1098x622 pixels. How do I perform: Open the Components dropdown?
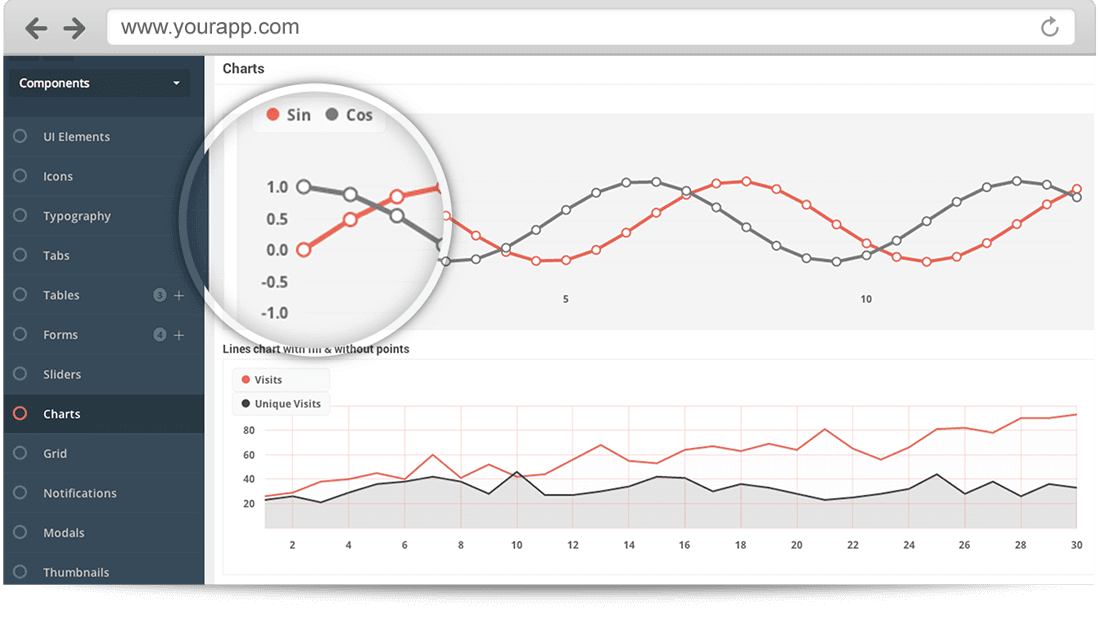pyautogui.click(x=98, y=83)
